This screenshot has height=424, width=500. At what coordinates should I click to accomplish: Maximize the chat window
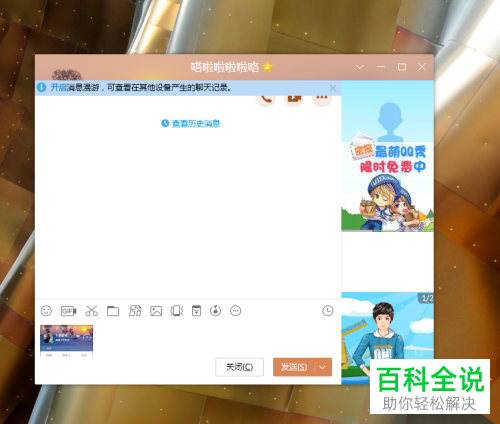tap(402, 67)
